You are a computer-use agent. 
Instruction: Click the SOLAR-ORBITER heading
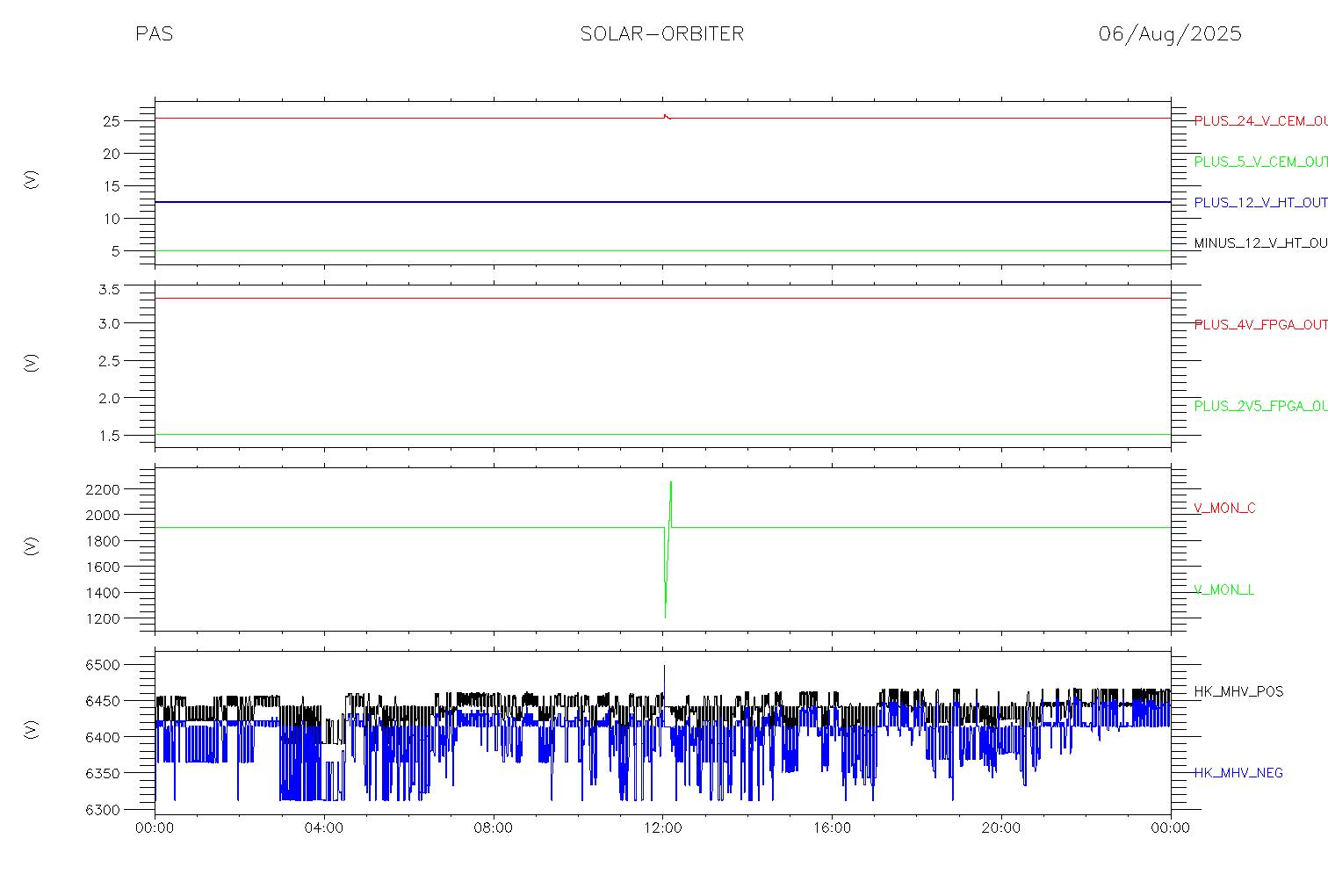click(x=661, y=34)
